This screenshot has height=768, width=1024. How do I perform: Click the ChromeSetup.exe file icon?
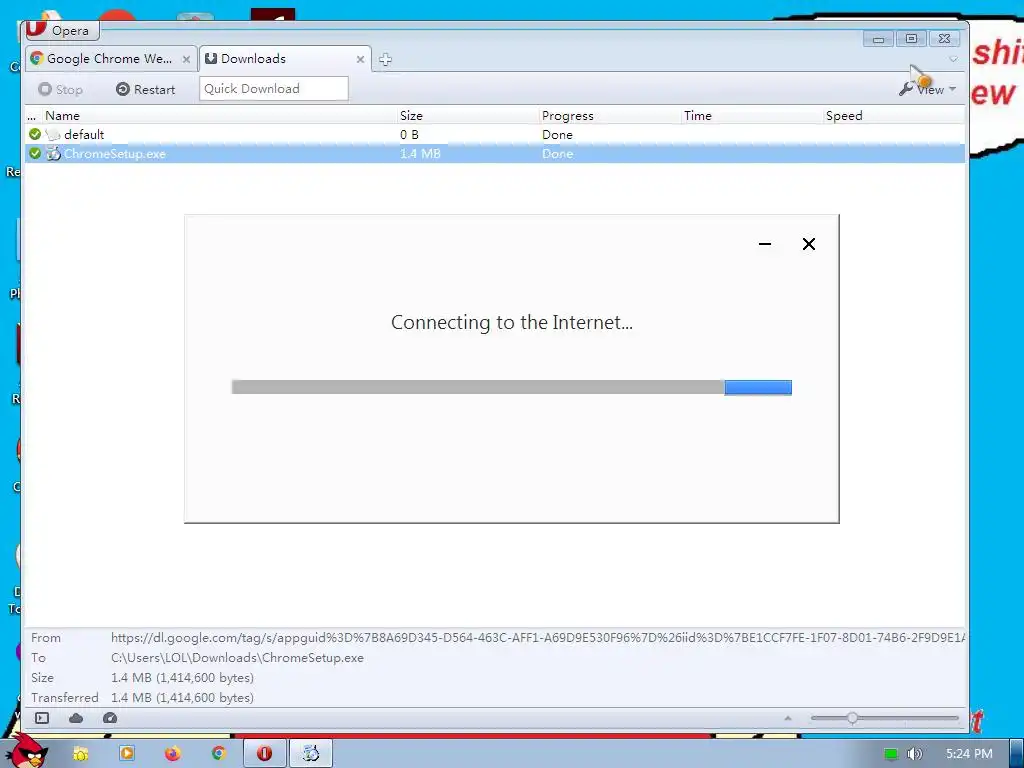[x=54, y=153]
